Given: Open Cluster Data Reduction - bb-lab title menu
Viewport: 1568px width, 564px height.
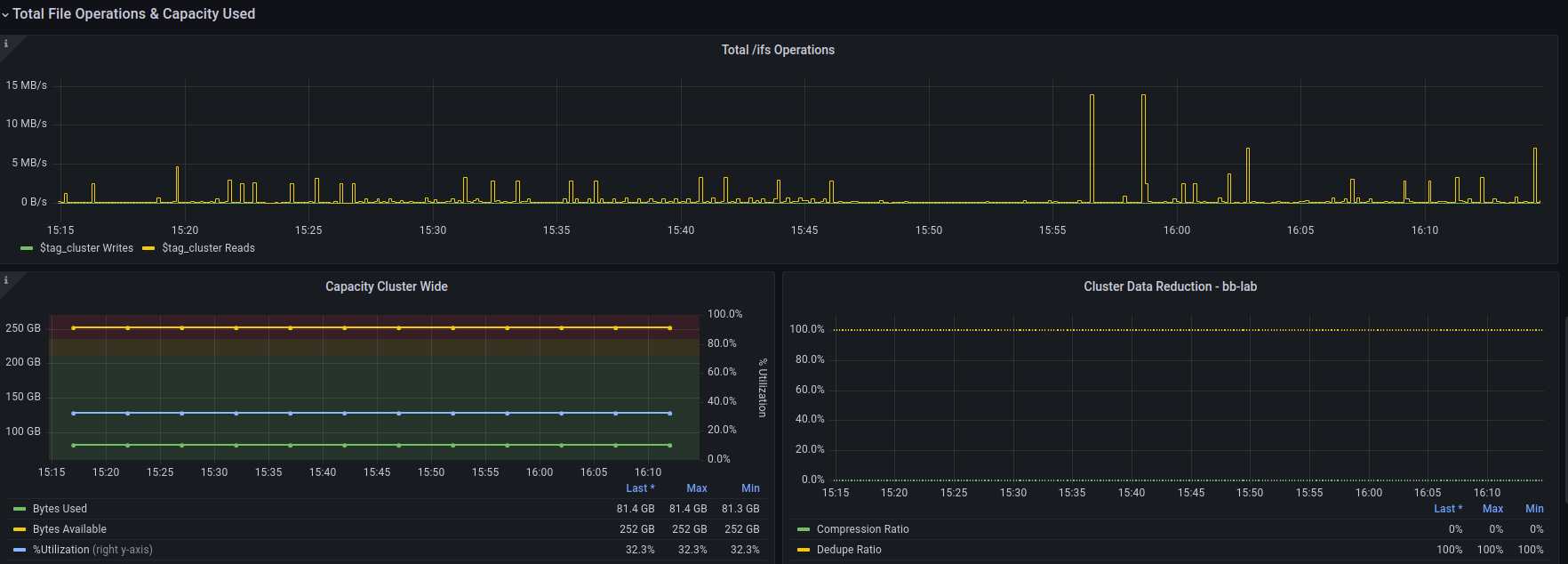Looking at the screenshot, I should (1170, 286).
